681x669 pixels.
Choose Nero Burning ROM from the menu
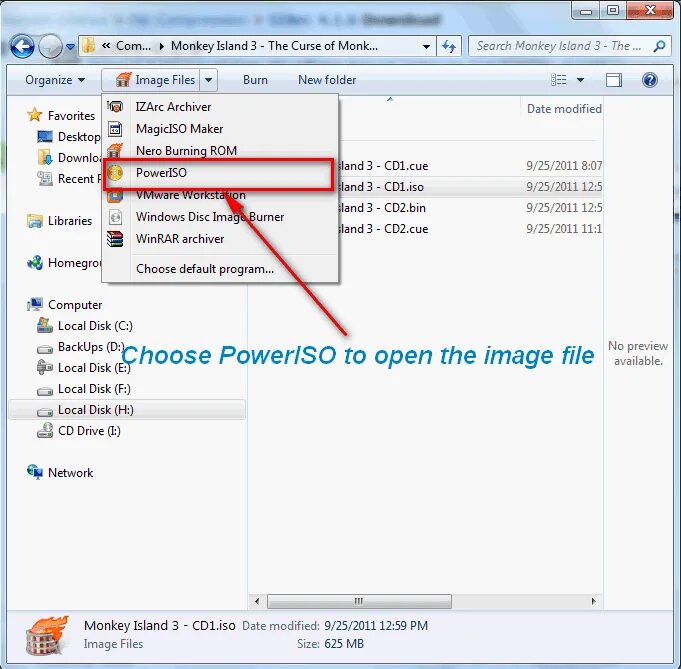point(220,151)
